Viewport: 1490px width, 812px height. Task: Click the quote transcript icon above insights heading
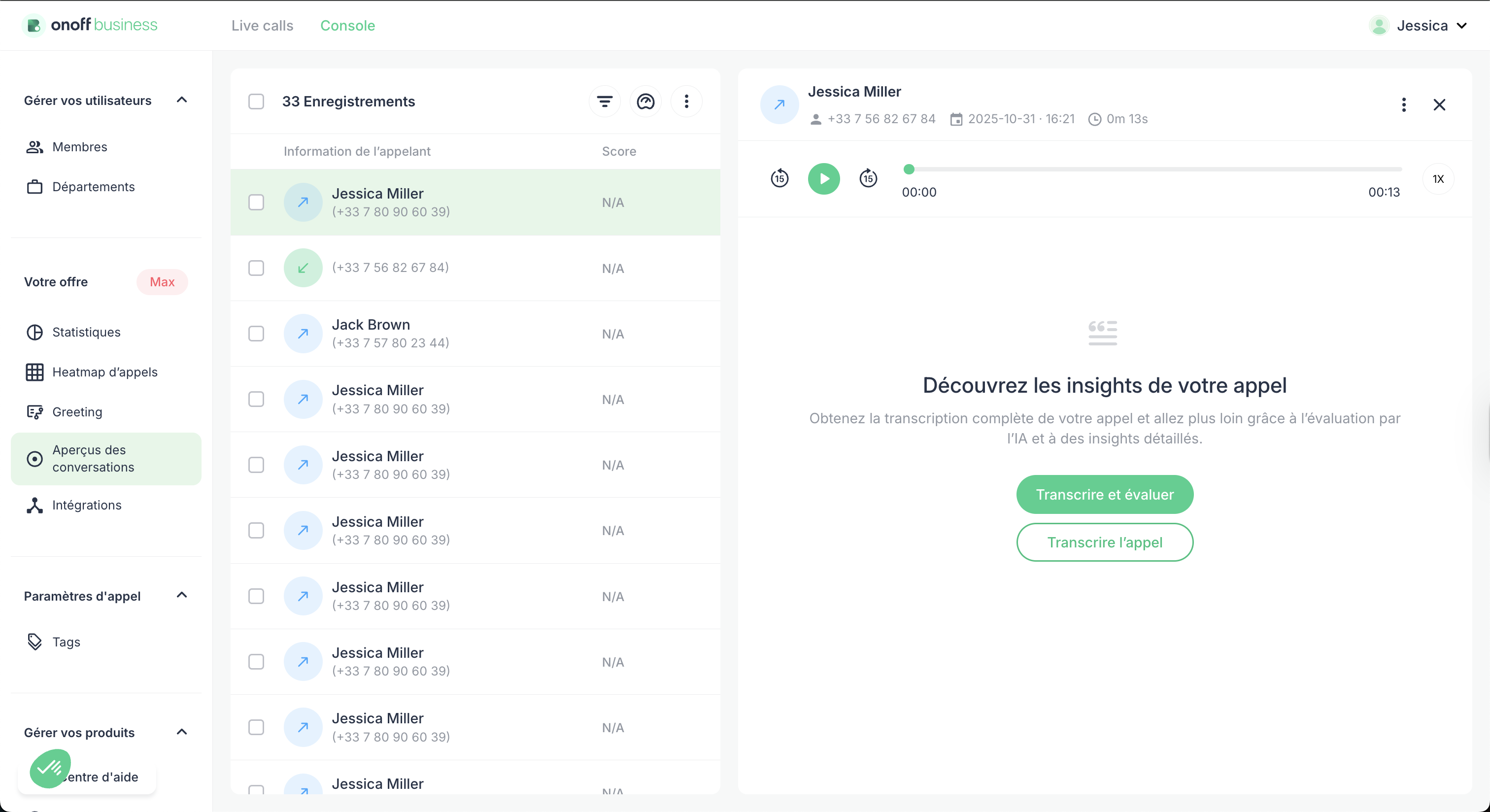point(1102,333)
